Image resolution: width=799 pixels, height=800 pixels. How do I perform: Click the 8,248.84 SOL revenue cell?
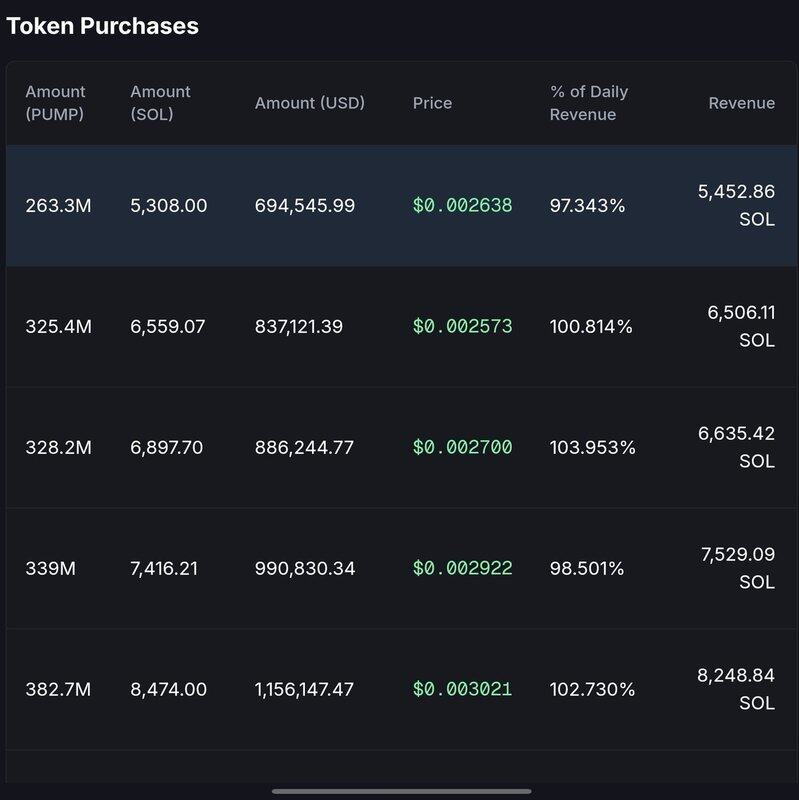pos(736,690)
